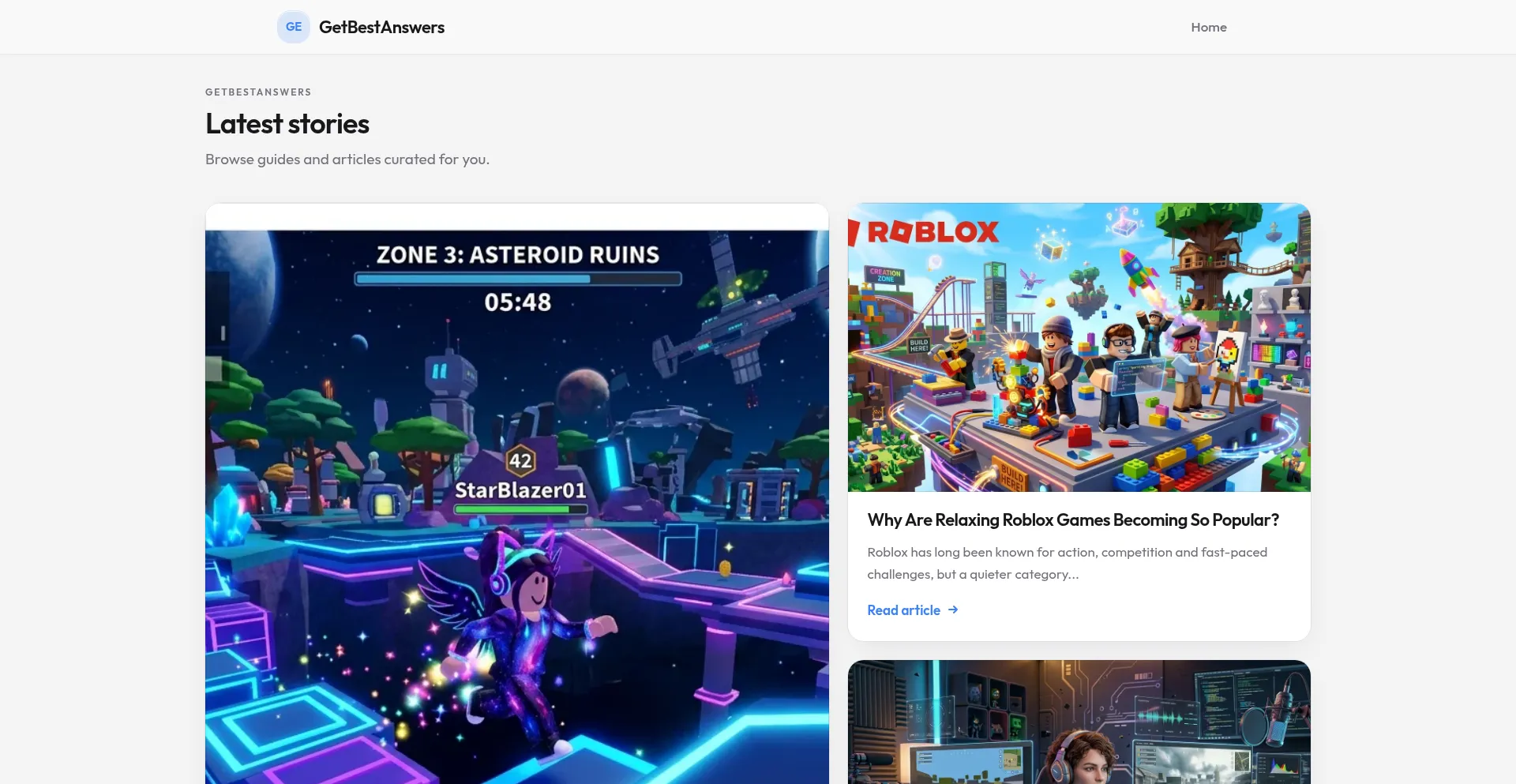The image size is (1516, 784).
Task: Select the small GETBESTANSWERS label above heading
Action: (x=258, y=92)
